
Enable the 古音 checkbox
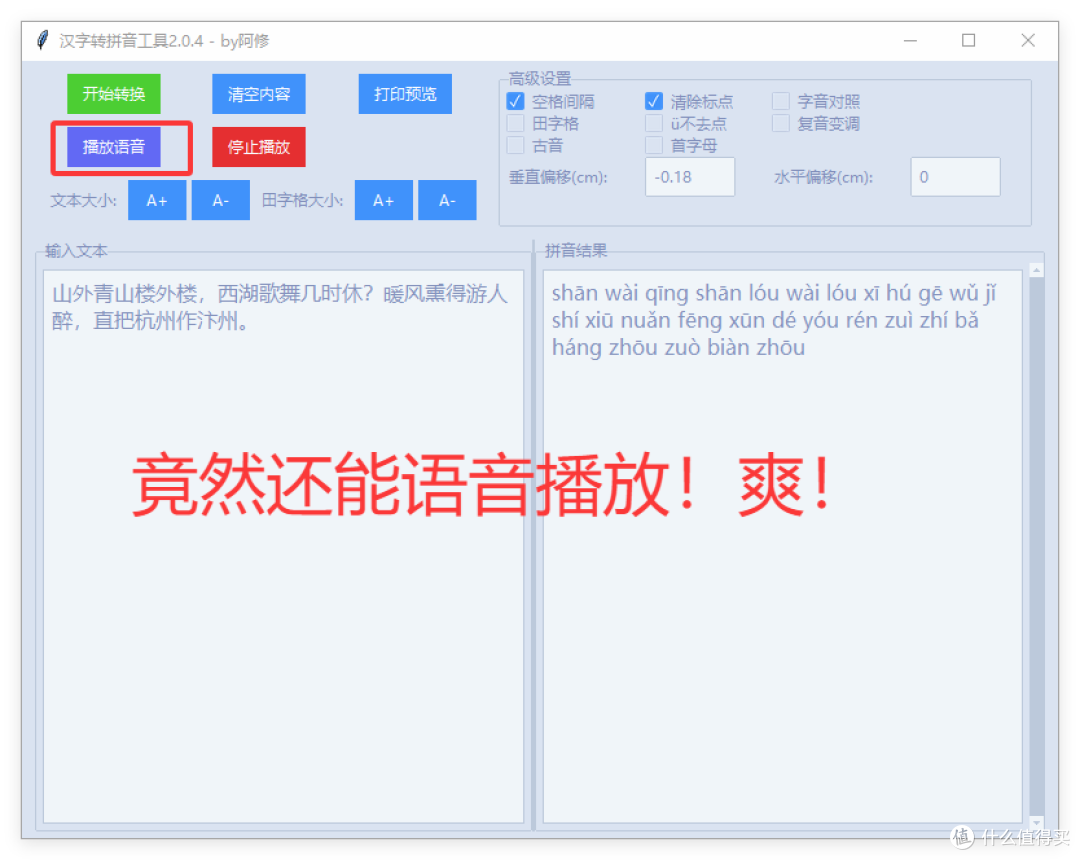pos(515,146)
